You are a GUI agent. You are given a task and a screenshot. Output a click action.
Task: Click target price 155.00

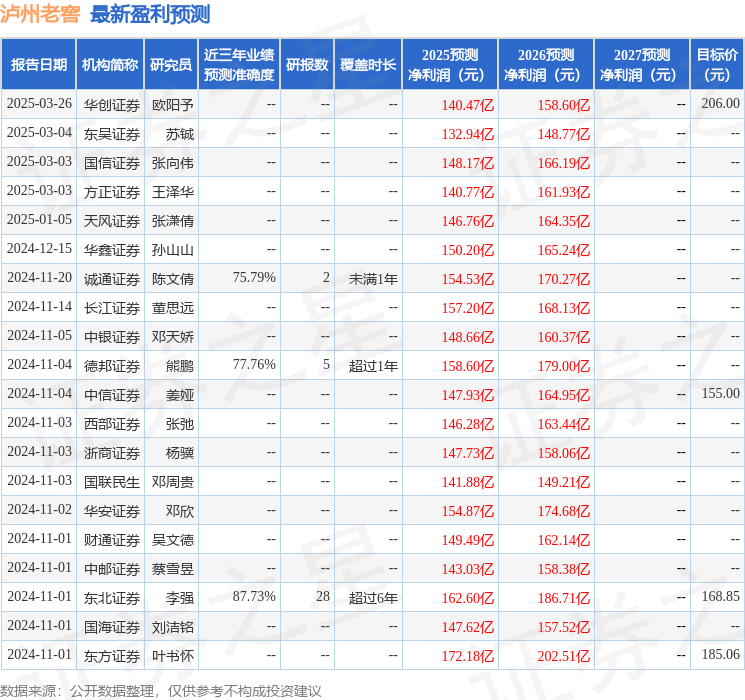click(720, 393)
